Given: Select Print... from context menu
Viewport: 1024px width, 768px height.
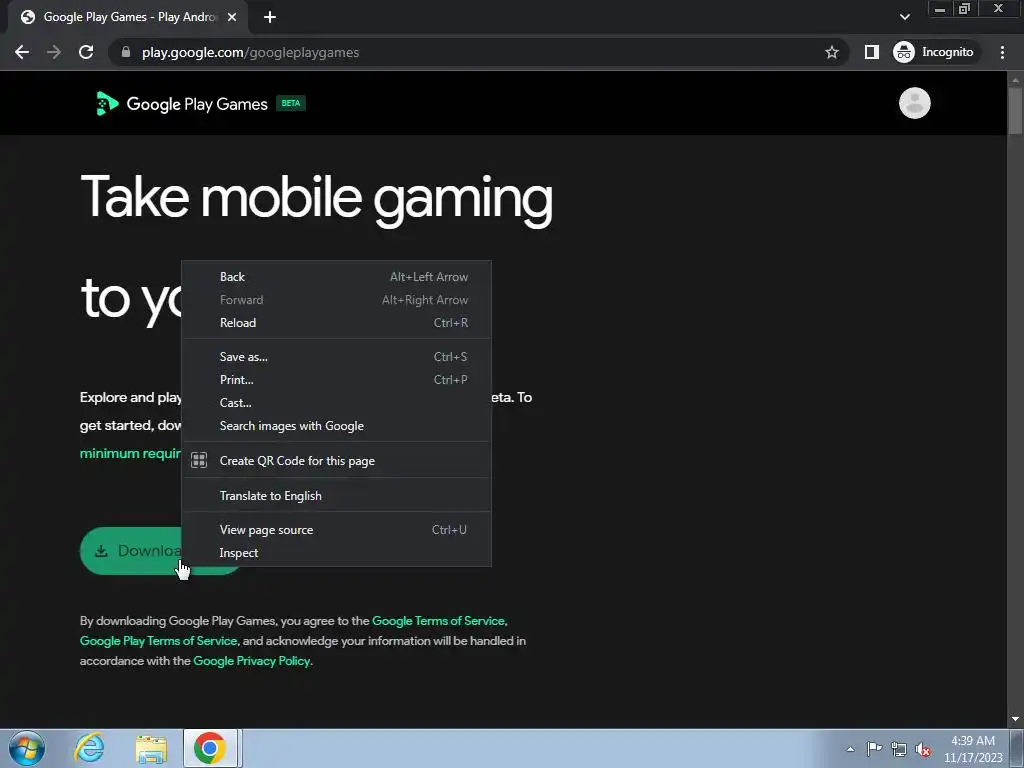Looking at the screenshot, I should pyautogui.click(x=336, y=379).
